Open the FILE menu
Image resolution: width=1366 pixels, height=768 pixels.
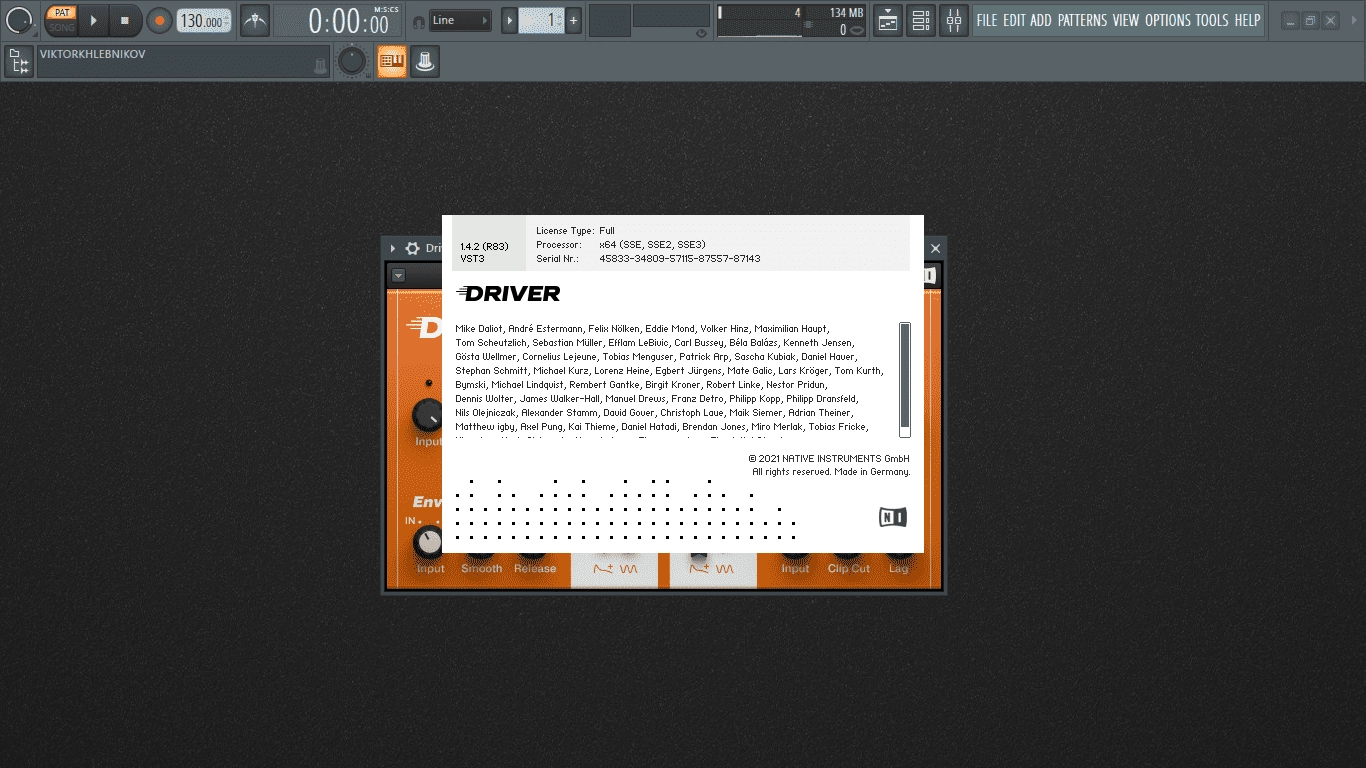coord(987,20)
